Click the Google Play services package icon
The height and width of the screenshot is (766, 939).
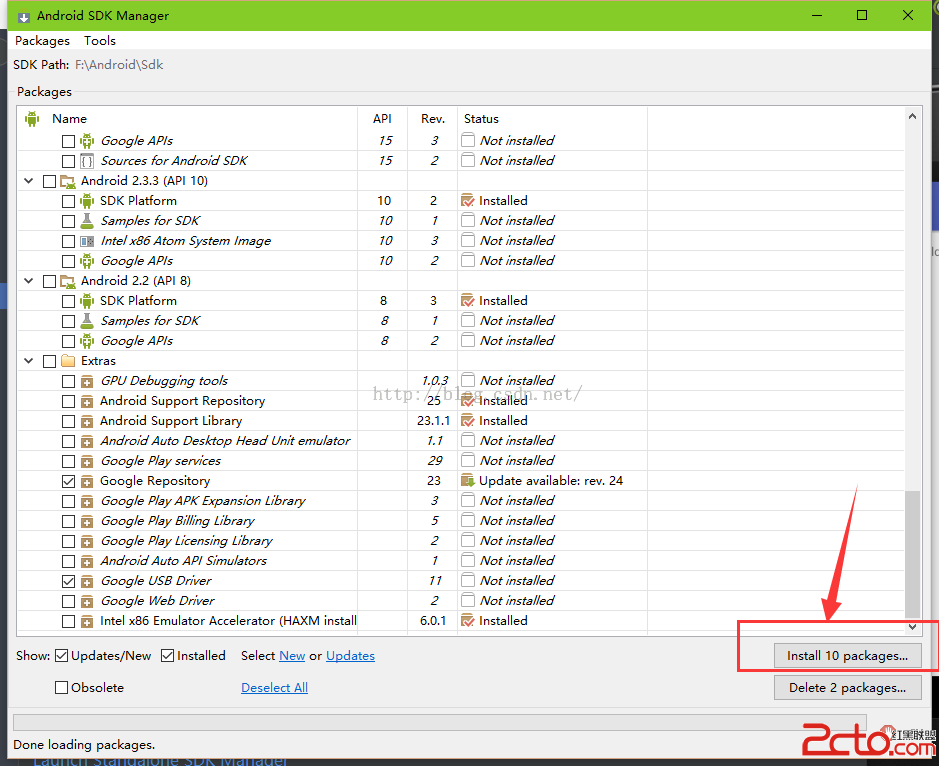(x=87, y=461)
